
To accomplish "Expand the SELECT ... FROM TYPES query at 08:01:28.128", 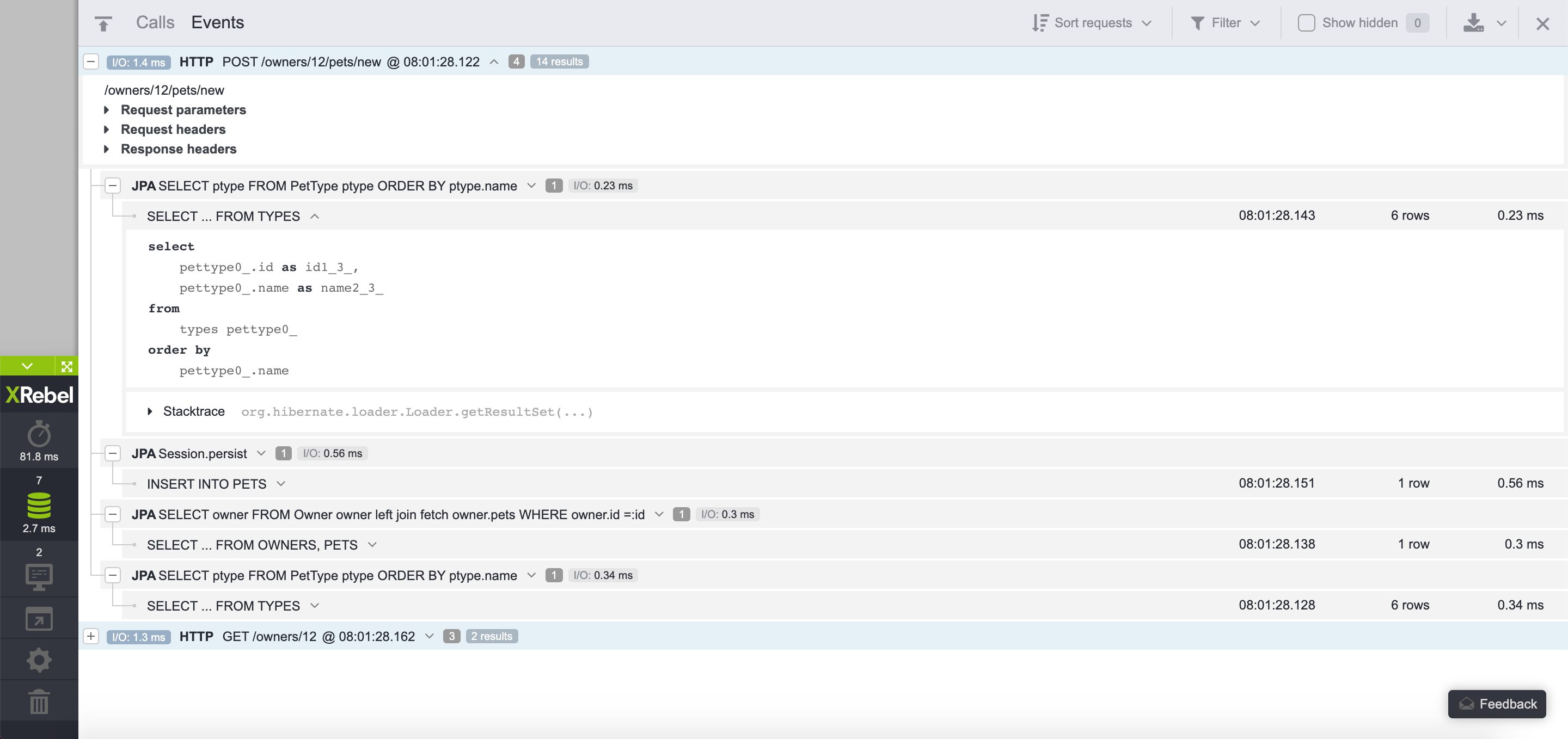I will coord(315,605).
